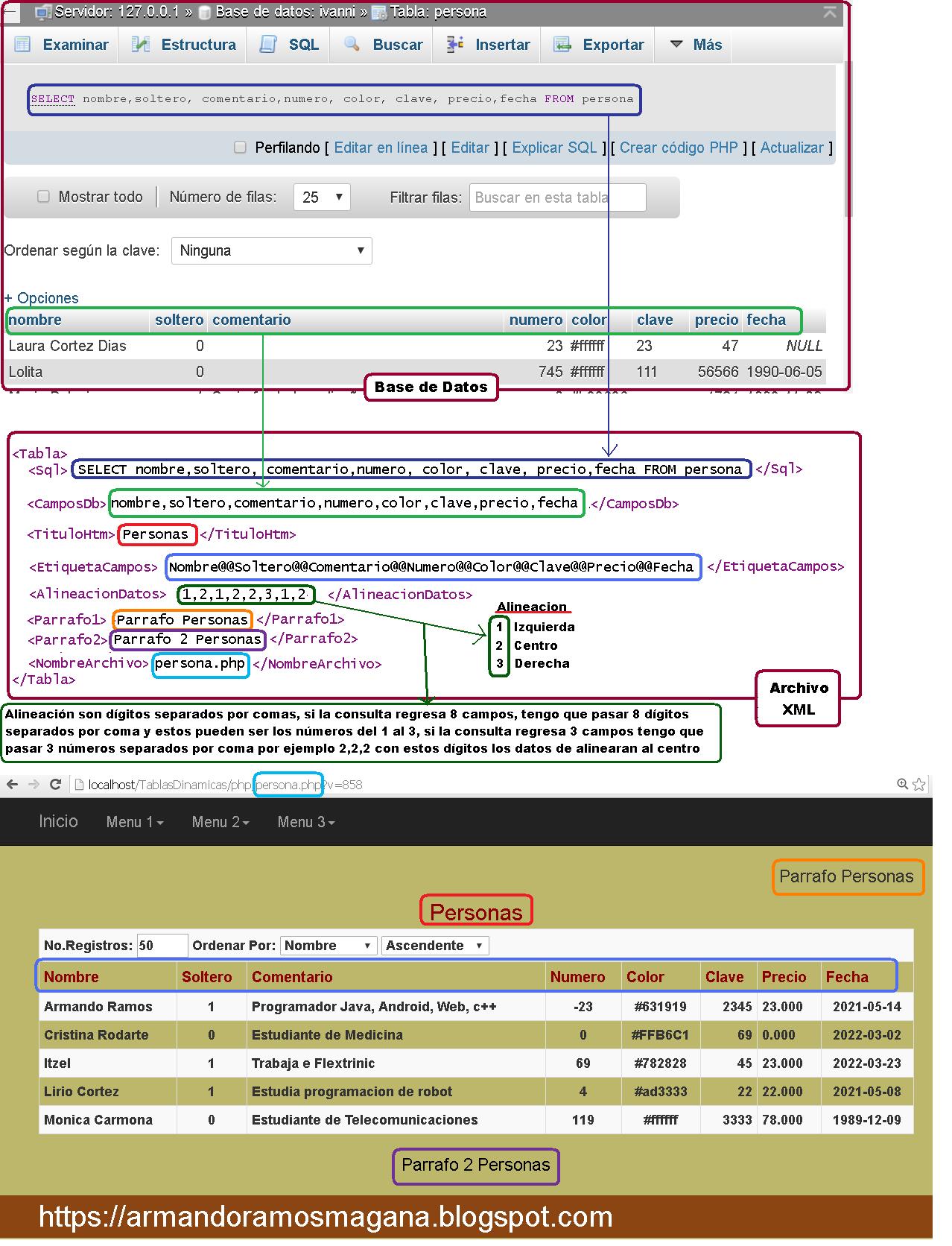The width and height of the screenshot is (952, 1246).
Task: Click the Examinar tab table icon
Action: (23, 45)
